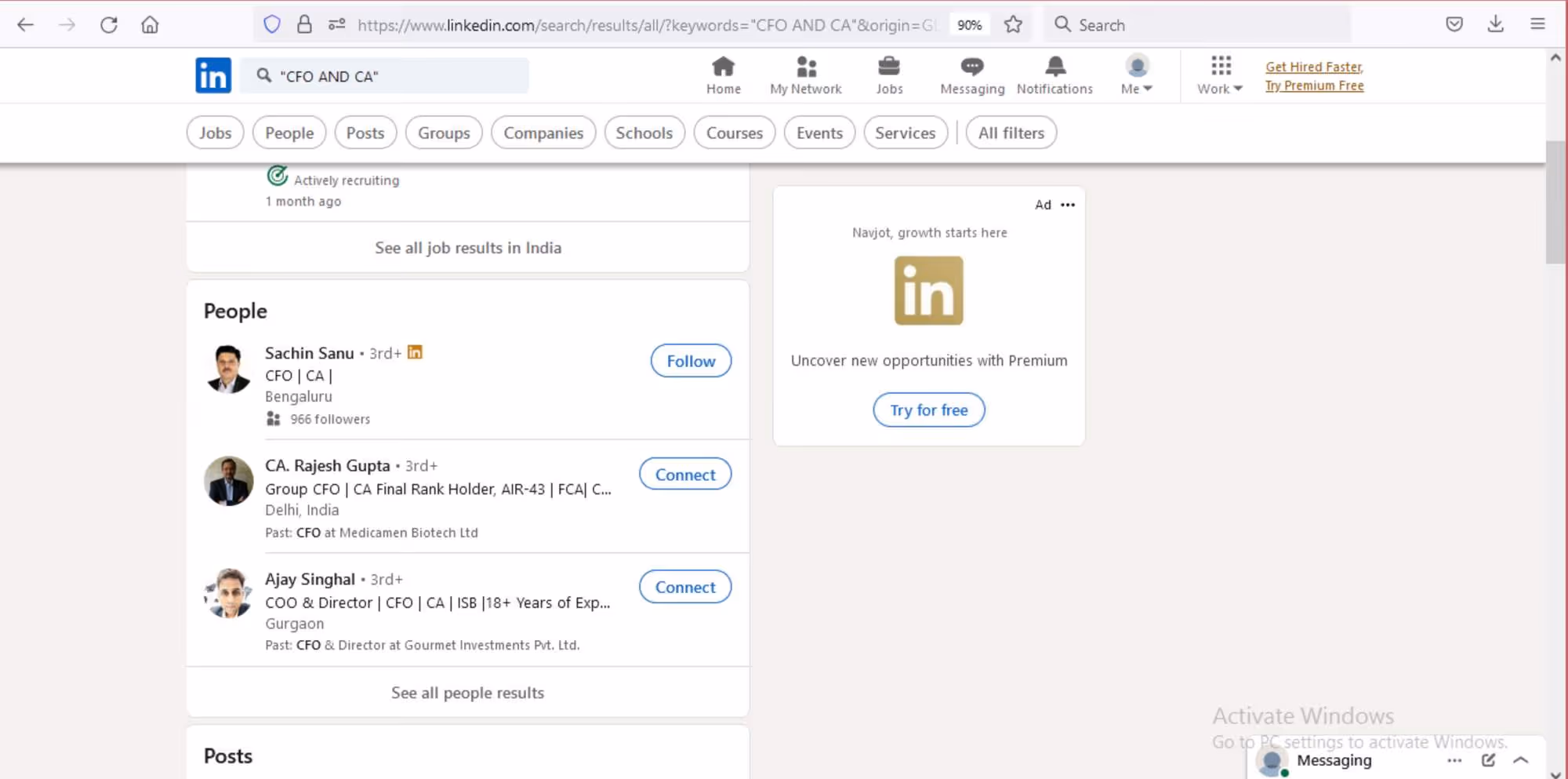The width and height of the screenshot is (1568, 779).
Task: Click the 90% zoom level indicator
Action: 969,25
